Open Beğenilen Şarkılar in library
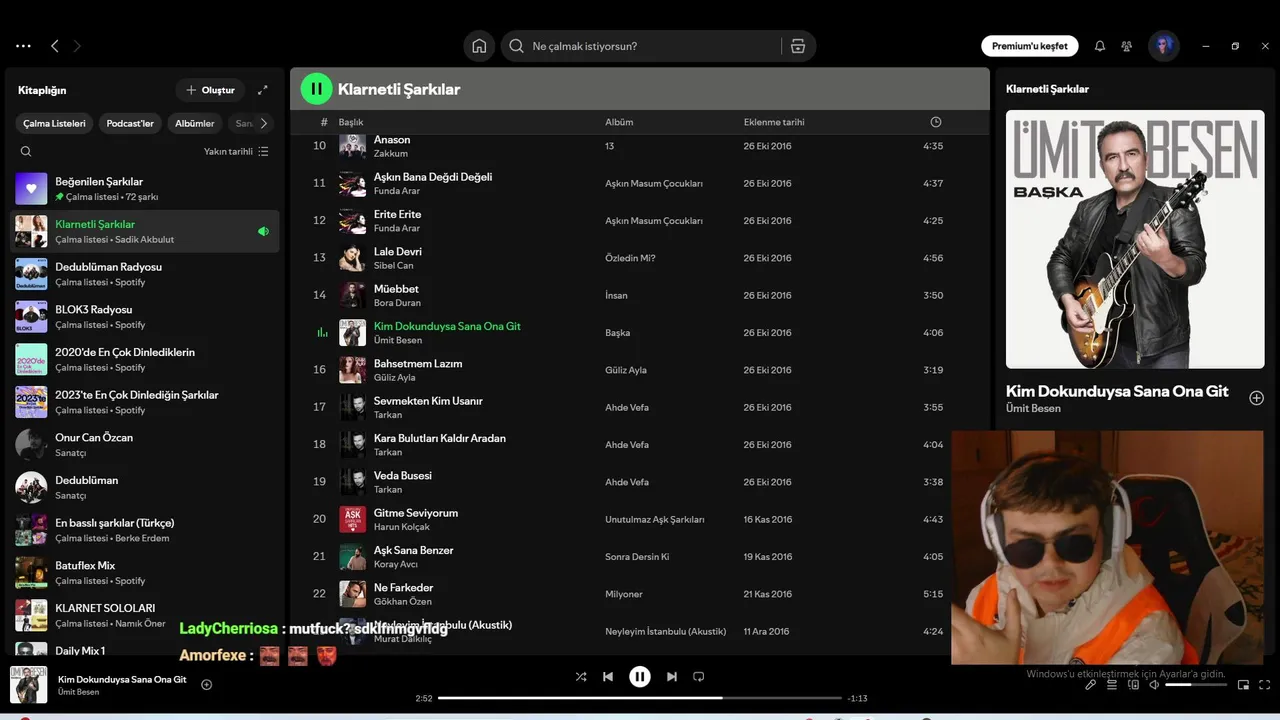Screen dimensions: 1280x720 [x=145, y=188]
